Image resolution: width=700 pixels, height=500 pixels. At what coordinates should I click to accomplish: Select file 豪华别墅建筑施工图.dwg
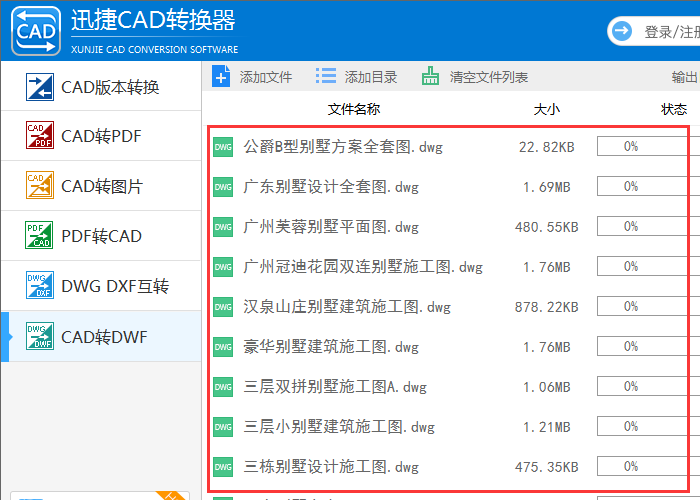pyautogui.click(x=331, y=347)
